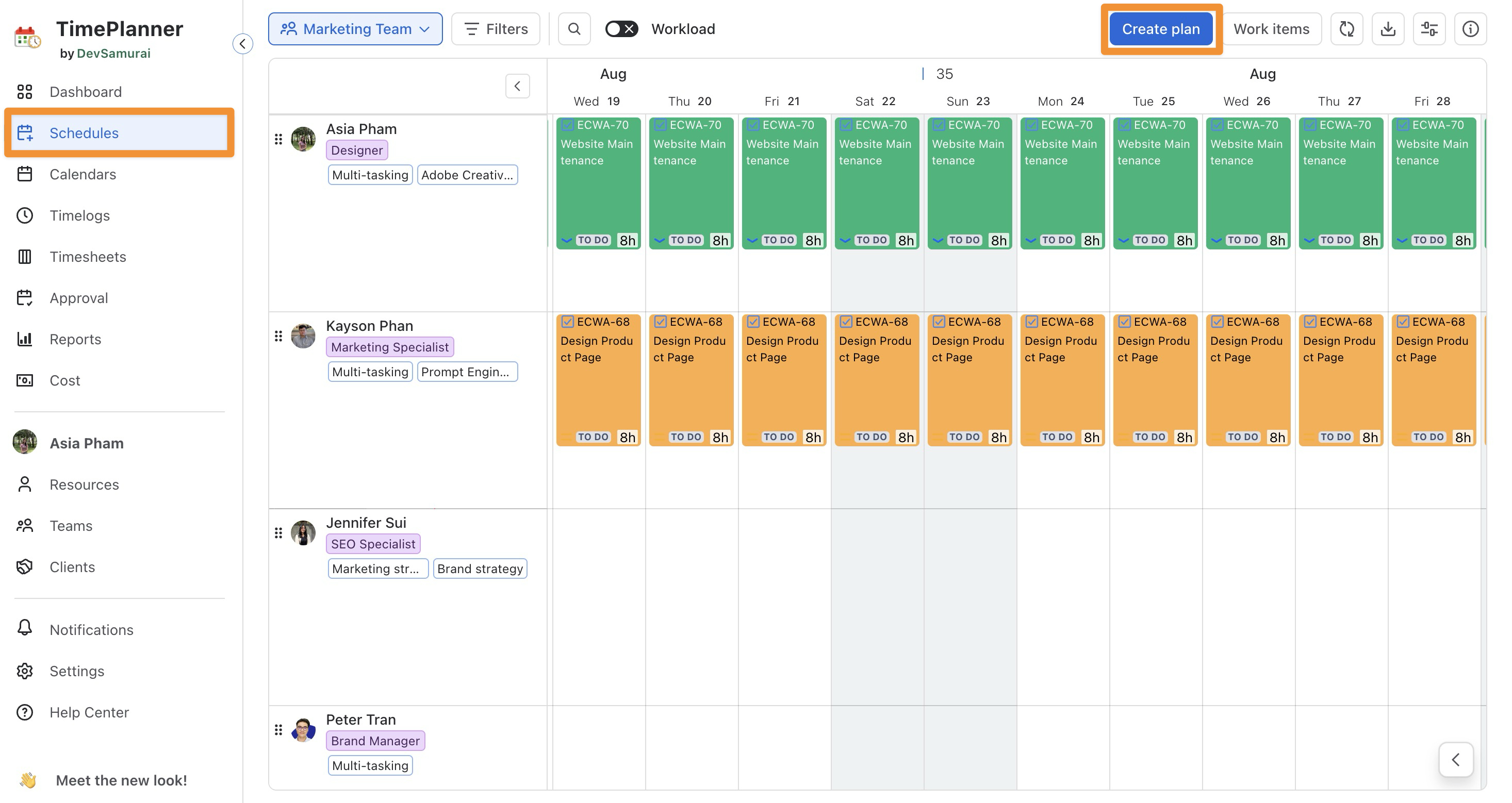Collapse the left sidebar with chevron
This screenshot has width=1512, height=803.
[x=242, y=43]
